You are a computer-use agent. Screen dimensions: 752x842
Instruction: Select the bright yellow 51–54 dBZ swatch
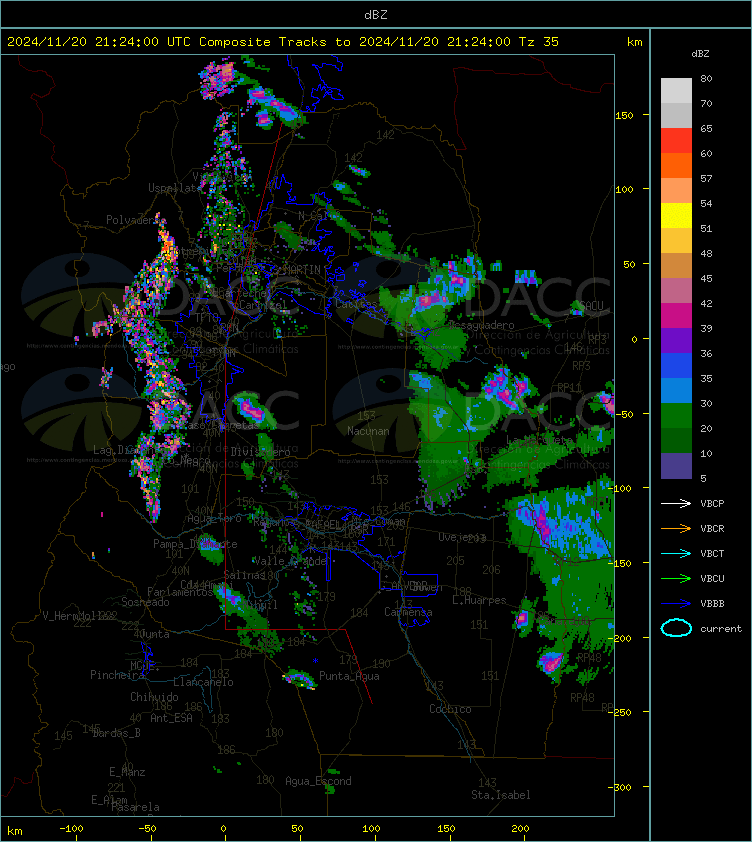pos(676,215)
